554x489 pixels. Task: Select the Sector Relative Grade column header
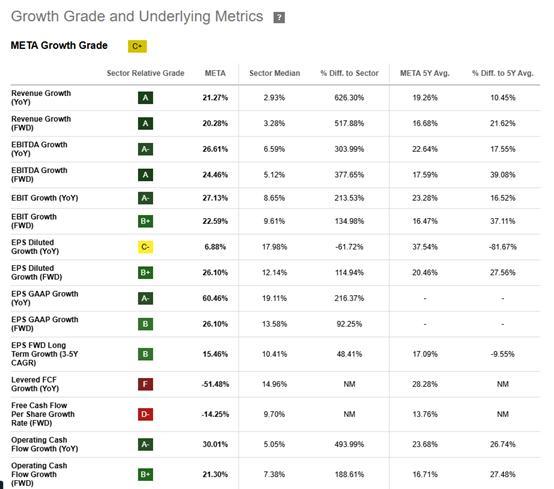point(146,73)
